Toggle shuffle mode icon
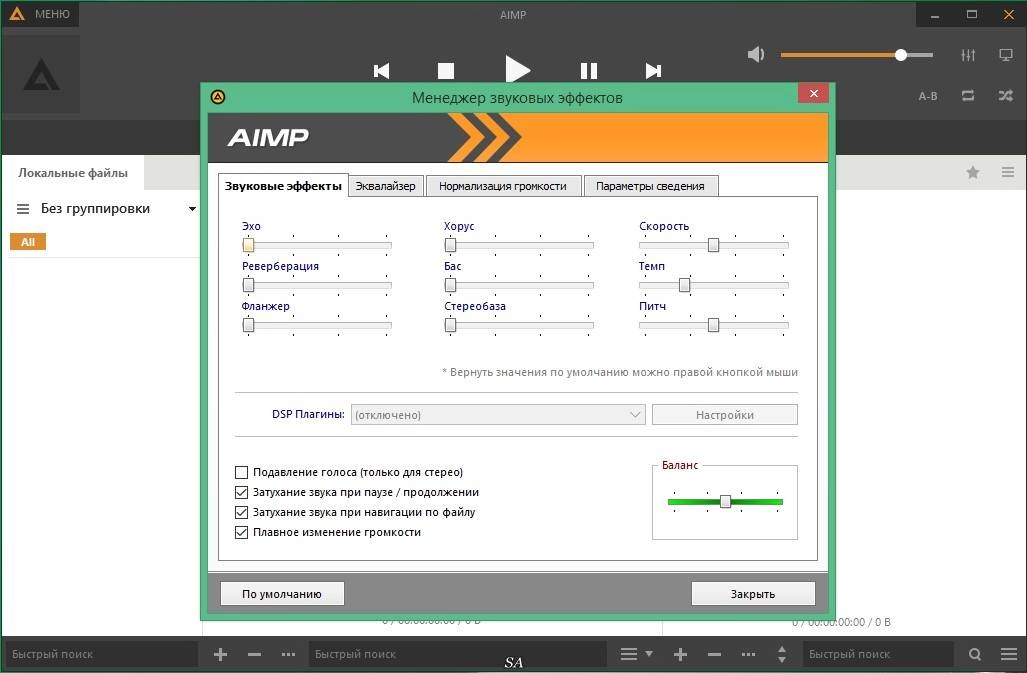The width and height of the screenshot is (1027, 673). coord(1006,96)
